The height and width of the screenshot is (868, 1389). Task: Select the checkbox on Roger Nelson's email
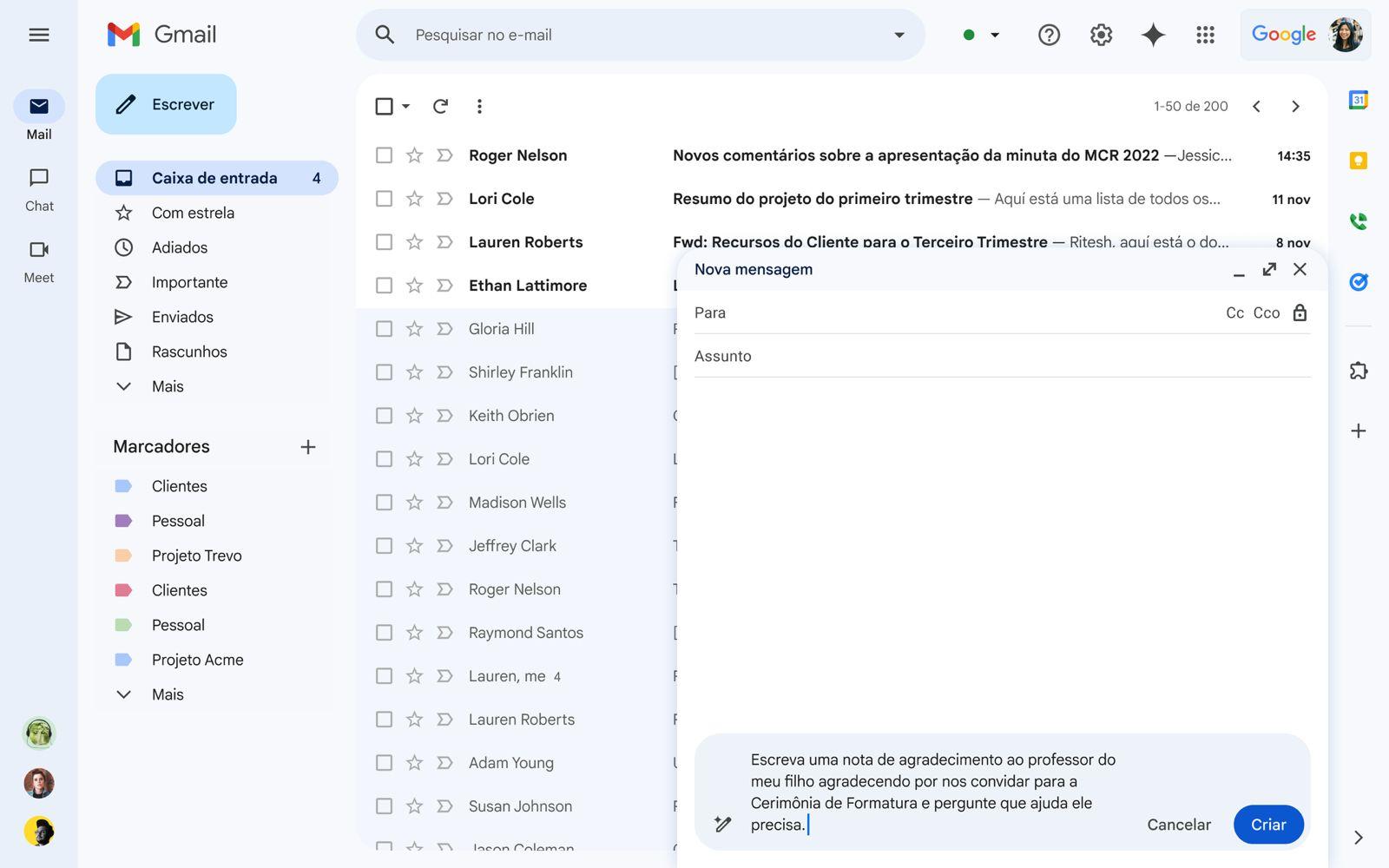pyautogui.click(x=384, y=155)
